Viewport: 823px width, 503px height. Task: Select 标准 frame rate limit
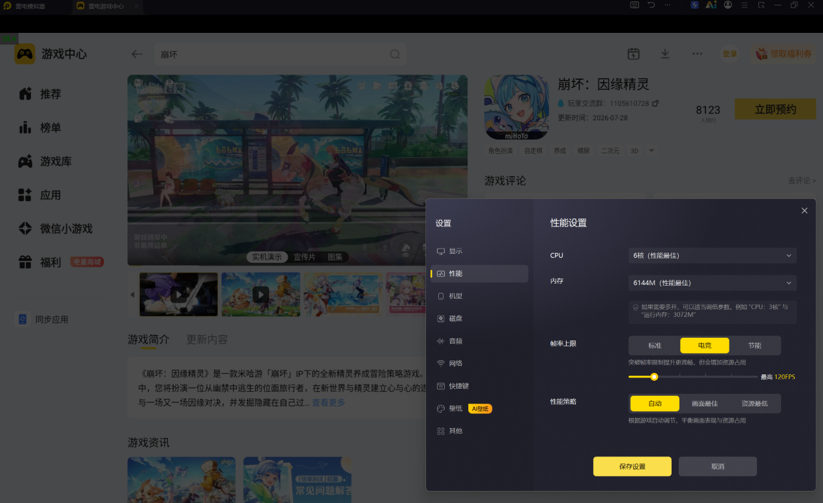[655, 345]
